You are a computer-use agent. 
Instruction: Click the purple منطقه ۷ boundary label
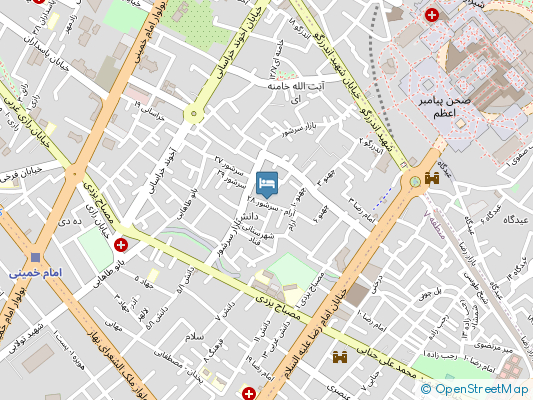click(434, 225)
